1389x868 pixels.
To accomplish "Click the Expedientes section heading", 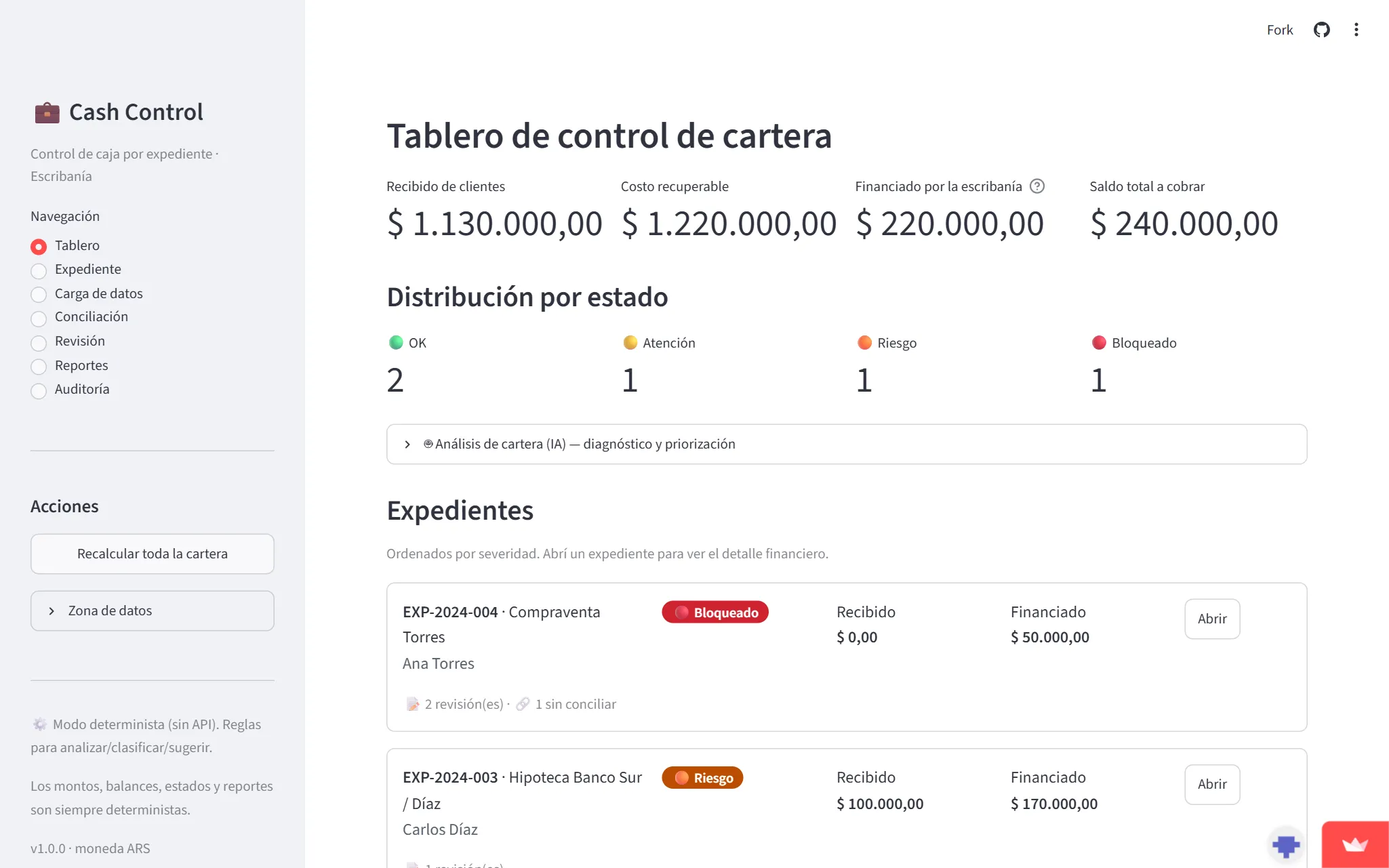I will coord(460,511).
